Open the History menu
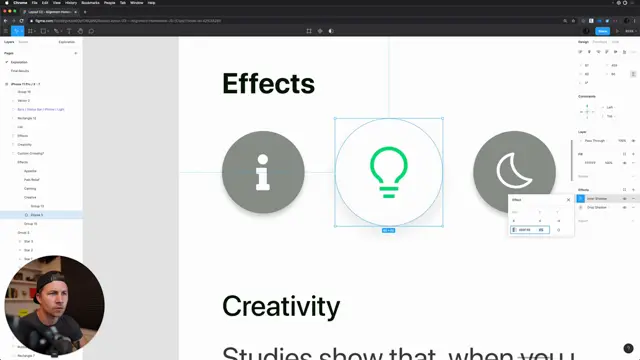The width and height of the screenshot is (640, 360). point(71,3)
